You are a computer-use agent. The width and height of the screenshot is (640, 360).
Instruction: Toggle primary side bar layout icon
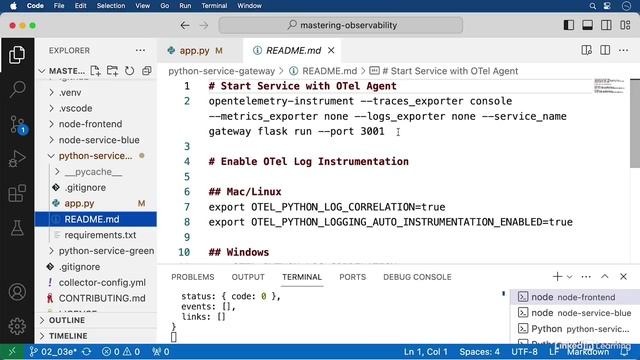click(x=569, y=25)
